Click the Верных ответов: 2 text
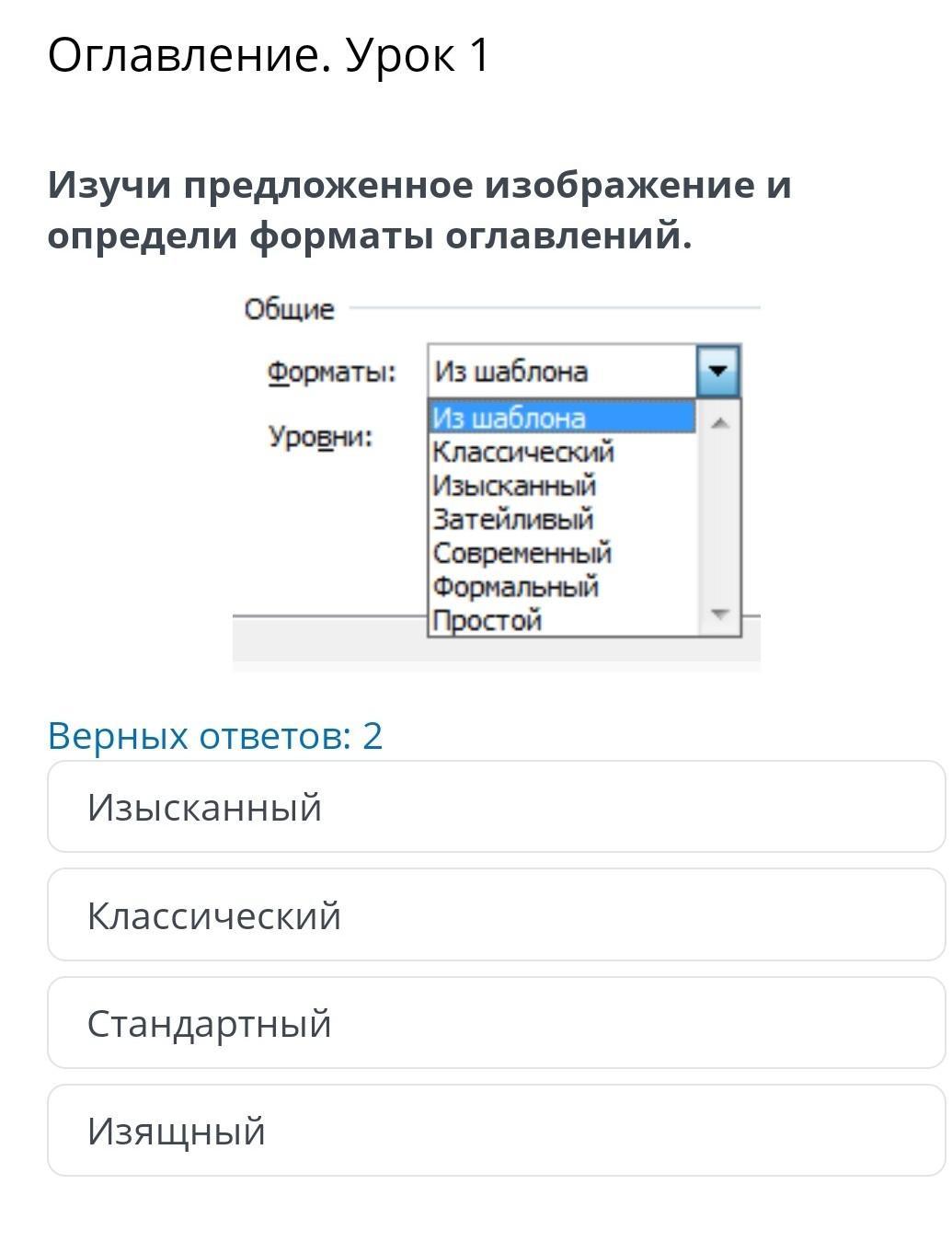 click(215, 736)
